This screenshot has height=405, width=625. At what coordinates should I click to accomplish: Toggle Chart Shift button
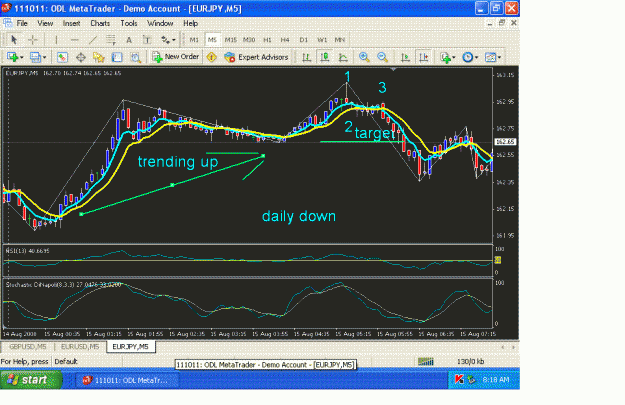pos(424,57)
